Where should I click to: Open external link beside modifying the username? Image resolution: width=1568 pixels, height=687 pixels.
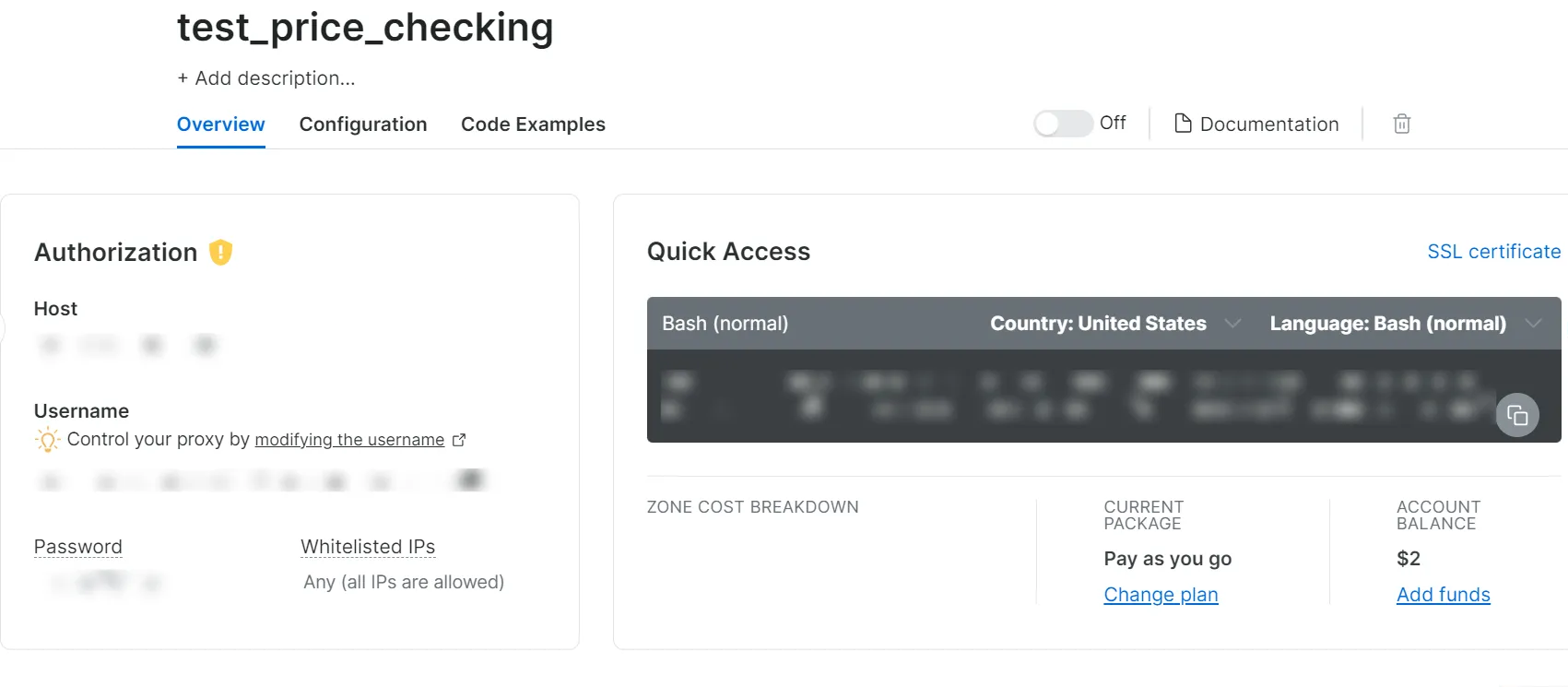[x=459, y=440]
